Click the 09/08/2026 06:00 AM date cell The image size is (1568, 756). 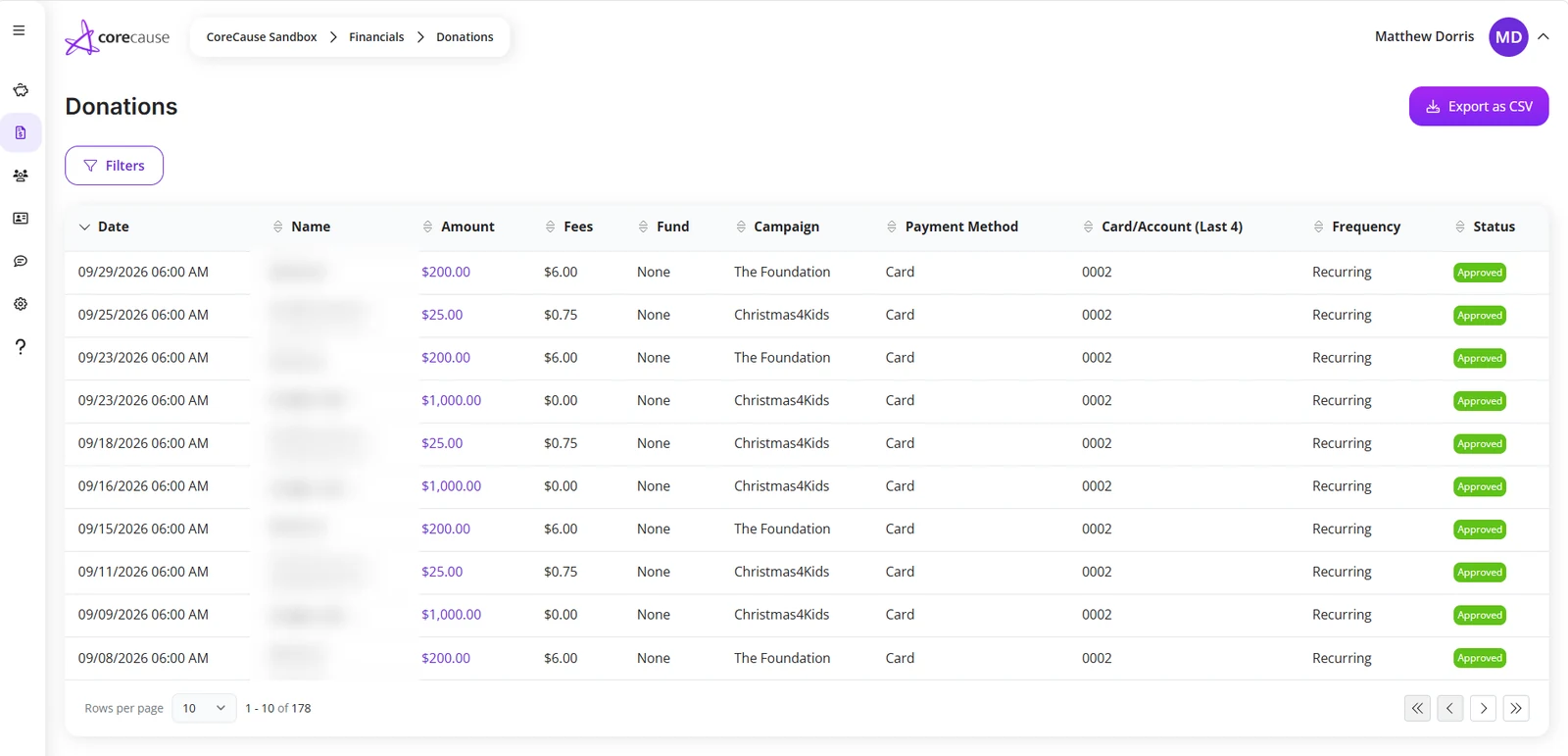143,658
